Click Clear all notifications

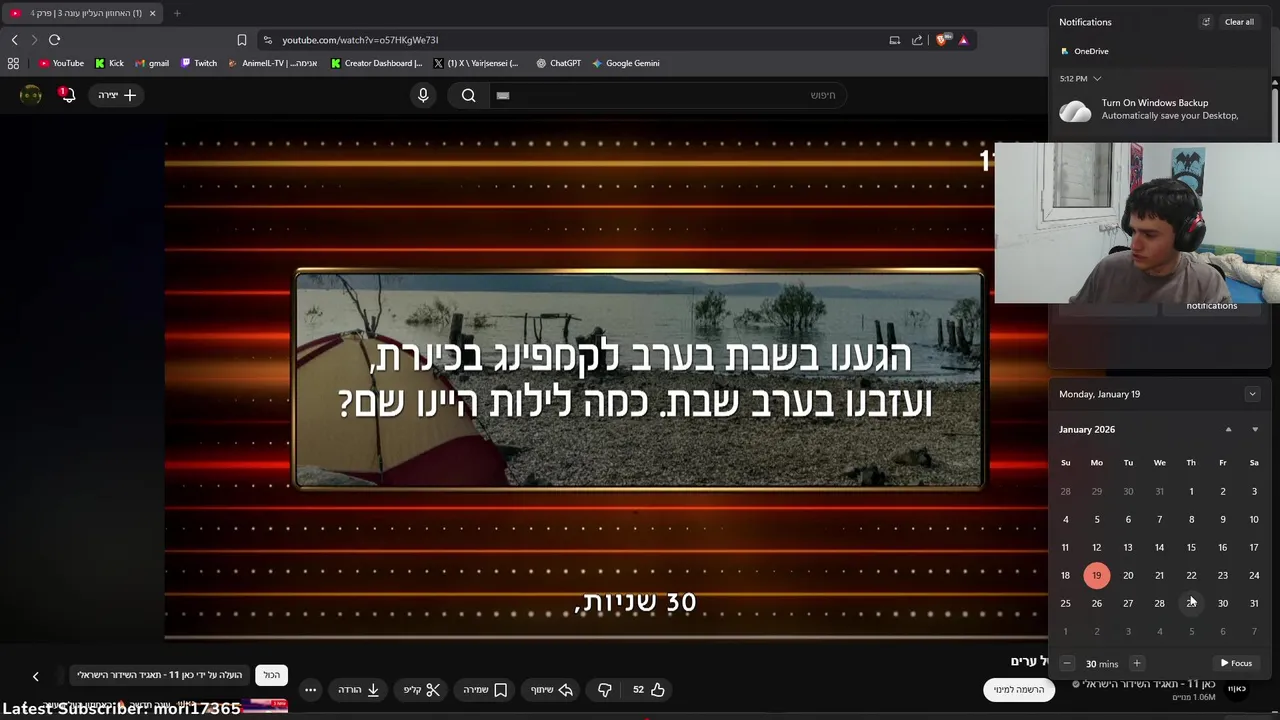click(x=1239, y=22)
